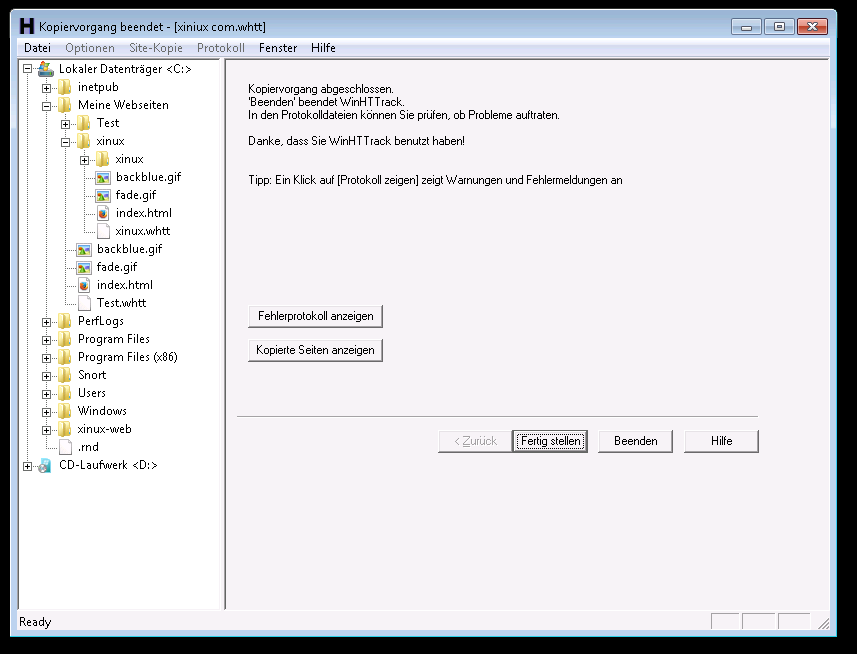This screenshot has width=857, height=654.
Task: Click Kopierte Seiten anzeigen button
Action: (315, 350)
